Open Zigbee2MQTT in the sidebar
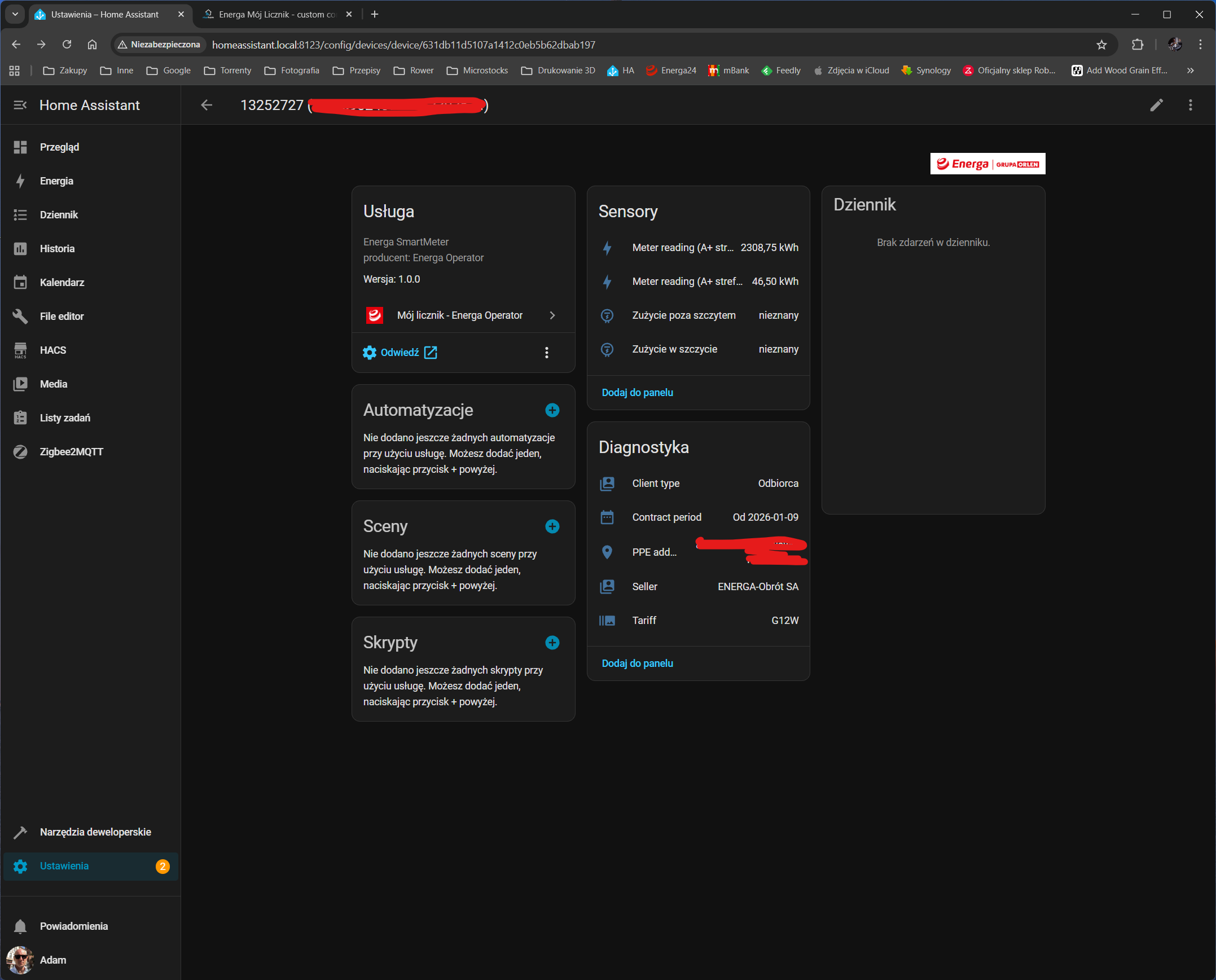The height and width of the screenshot is (980, 1216). 71,451
